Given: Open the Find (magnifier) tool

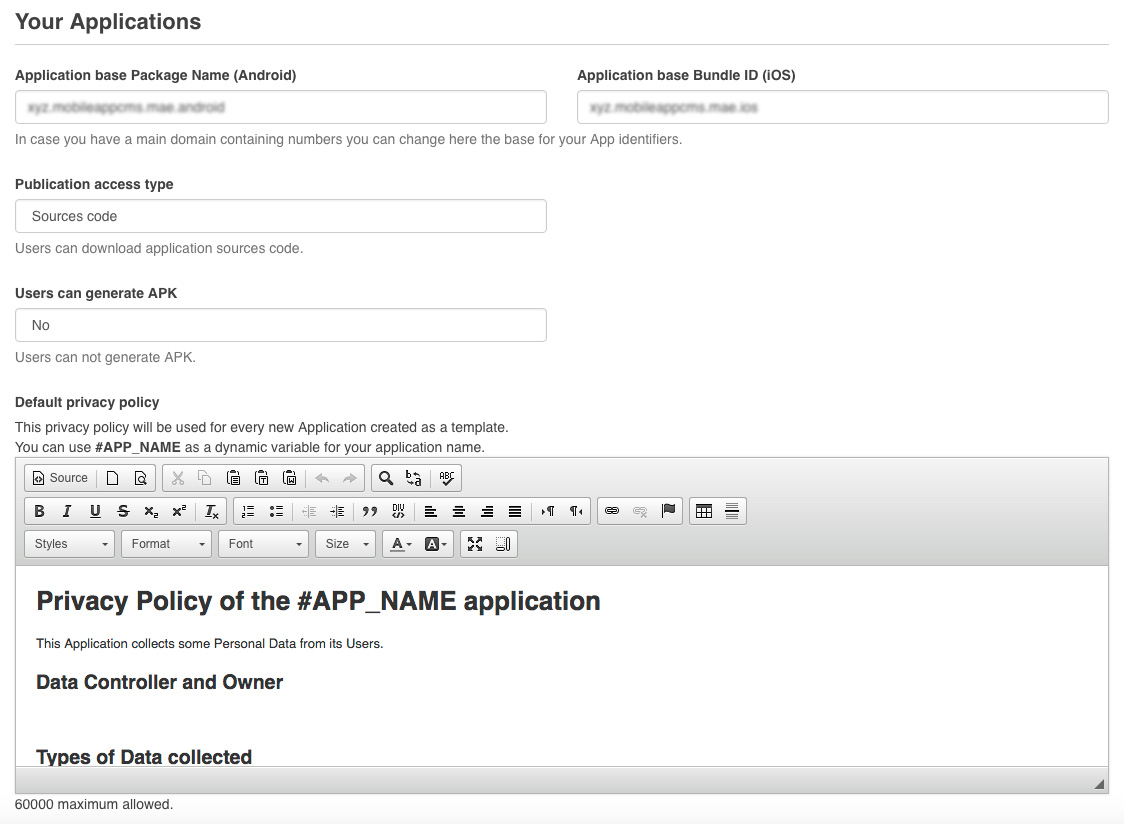Looking at the screenshot, I should [385, 478].
